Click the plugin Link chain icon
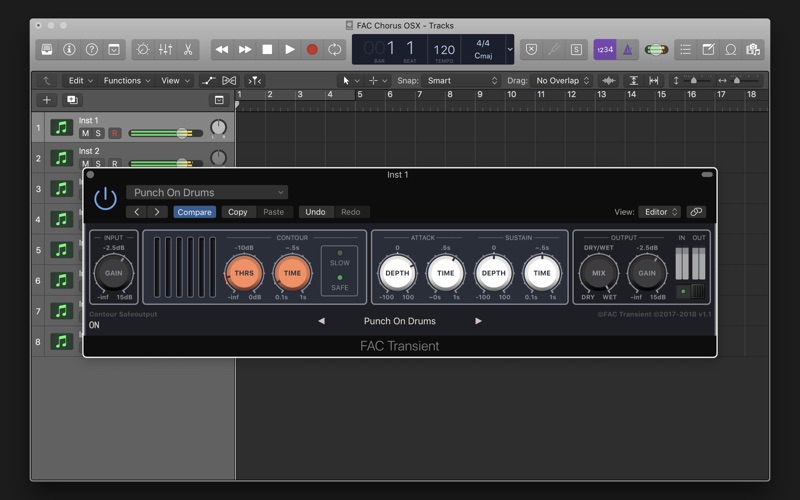800x500 pixels. coord(696,212)
